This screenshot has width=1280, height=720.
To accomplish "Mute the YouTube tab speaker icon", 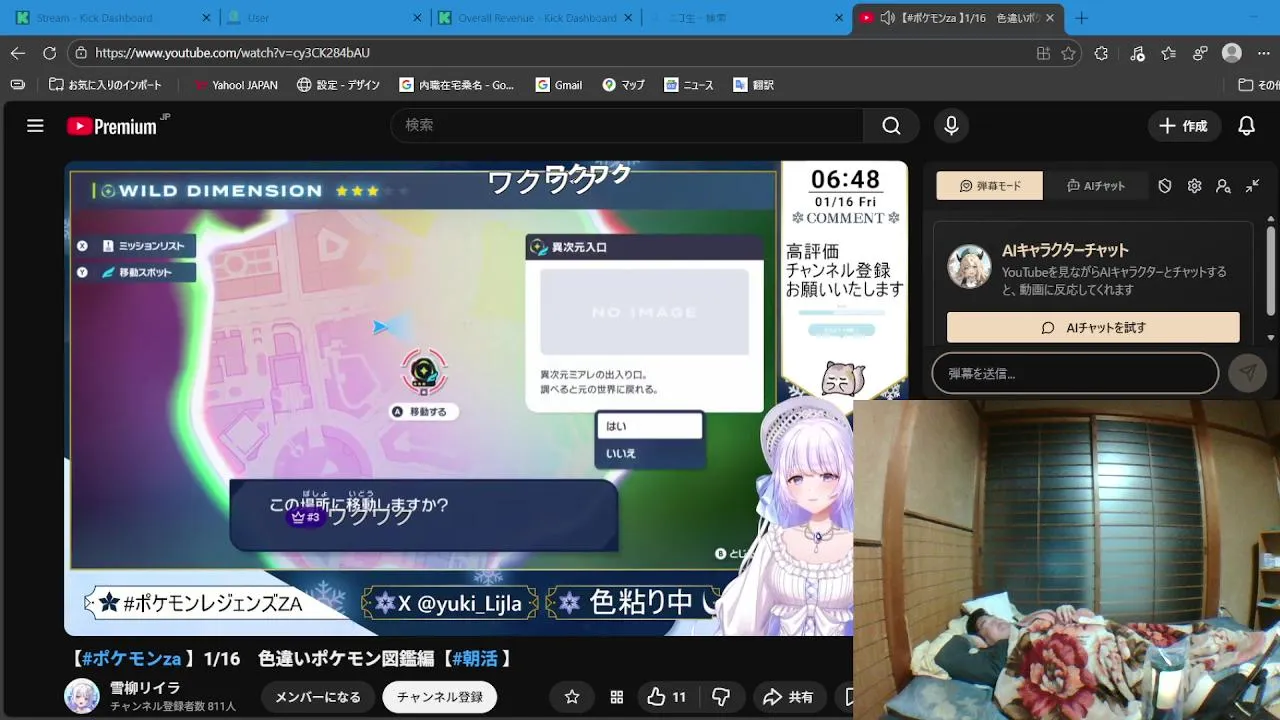I will pos(886,18).
